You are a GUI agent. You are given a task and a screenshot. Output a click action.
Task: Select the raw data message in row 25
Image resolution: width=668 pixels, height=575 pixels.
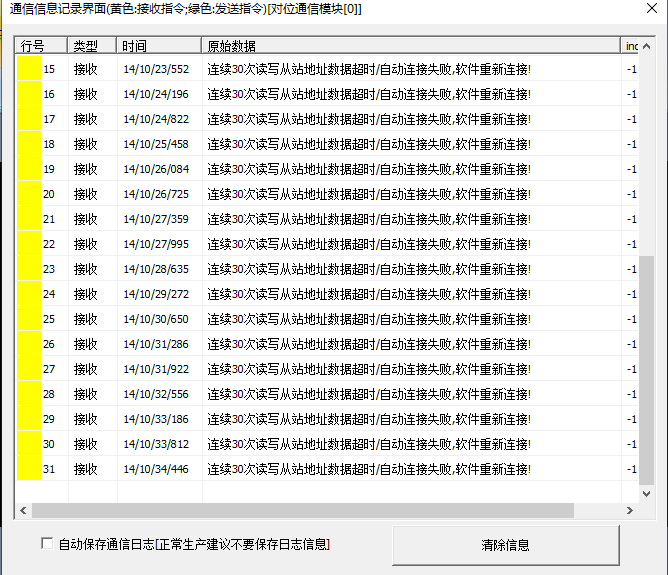tap(368, 319)
